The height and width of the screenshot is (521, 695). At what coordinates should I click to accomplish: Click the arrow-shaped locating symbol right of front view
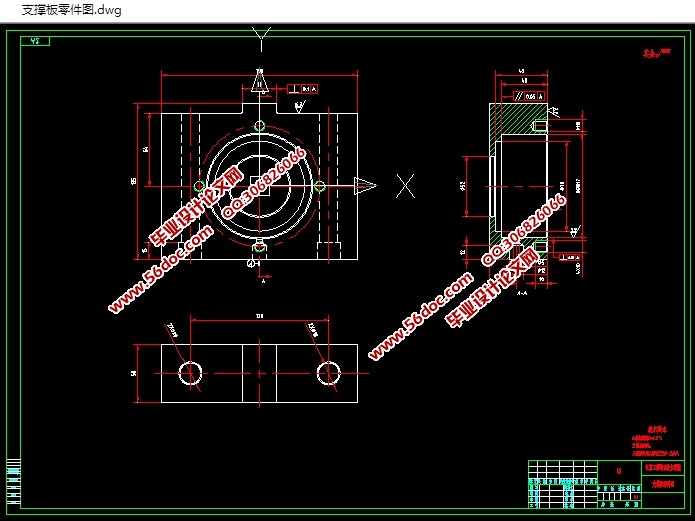(x=366, y=185)
